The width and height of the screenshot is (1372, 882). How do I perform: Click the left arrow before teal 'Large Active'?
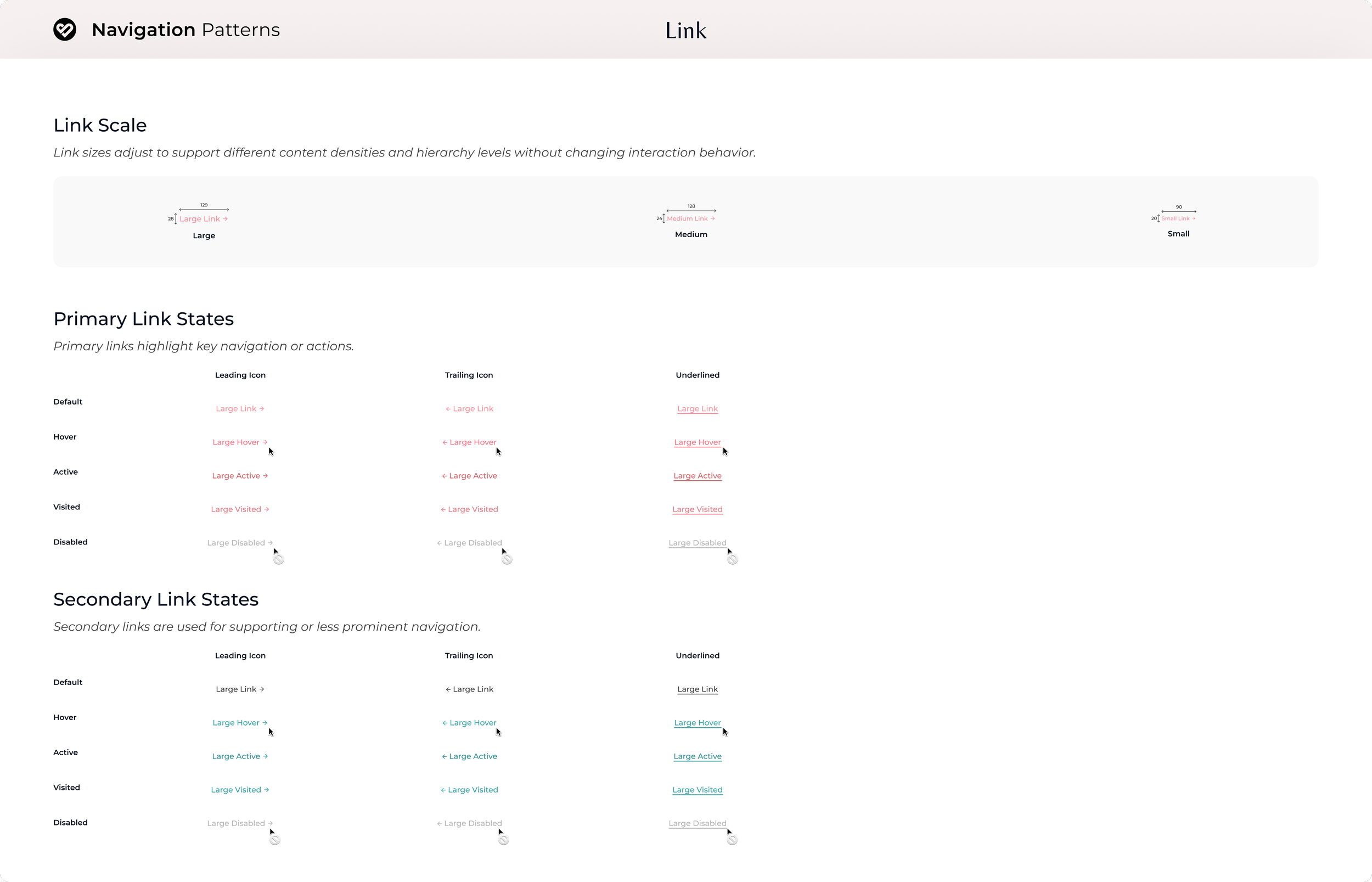(x=445, y=756)
